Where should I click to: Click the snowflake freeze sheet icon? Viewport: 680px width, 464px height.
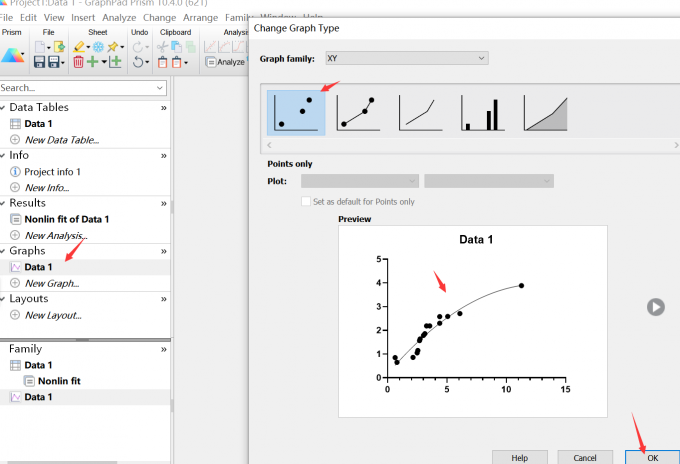pyautogui.click(x=98, y=47)
